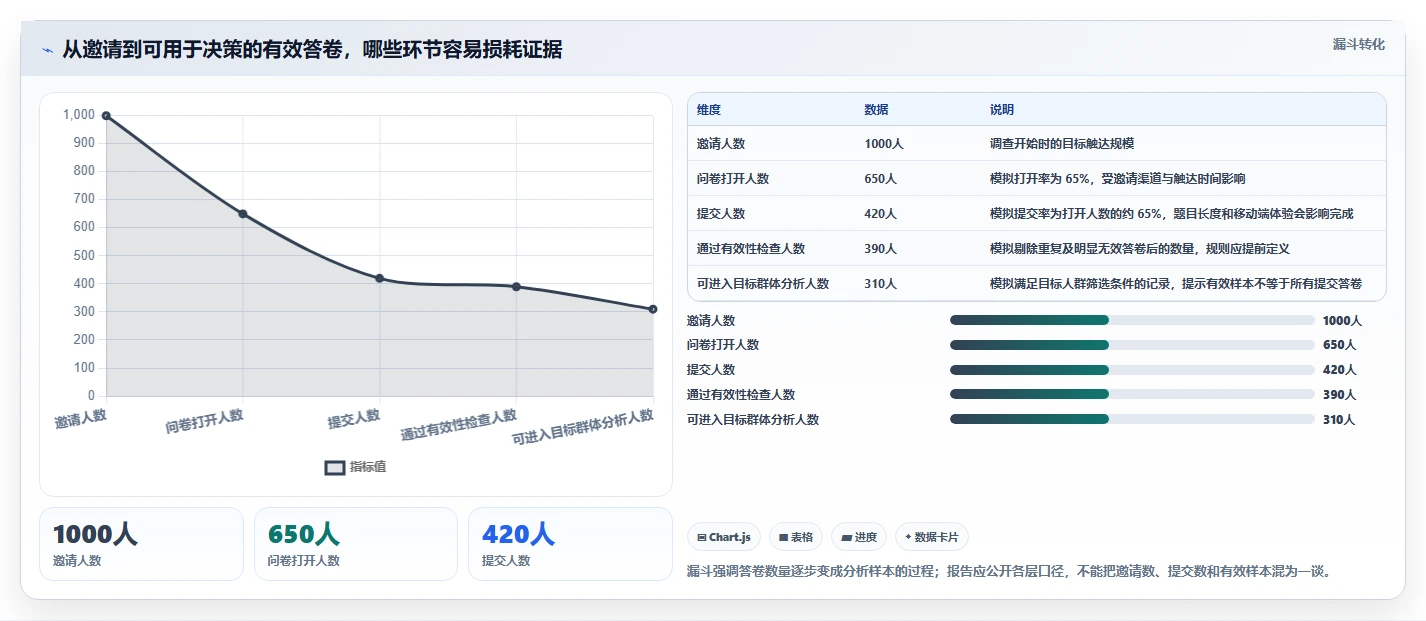Screen dimensions: 1426x621
Task: Click the 维度 table column header
Action: coord(709,110)
